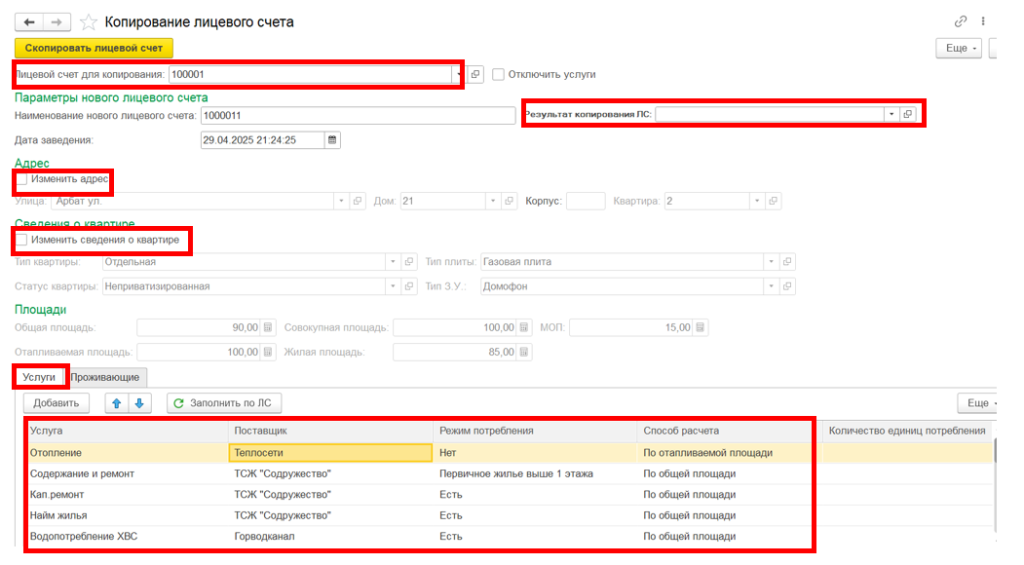Open the calculator in the МОП field
1024x565 pixels.
point(701,328)
